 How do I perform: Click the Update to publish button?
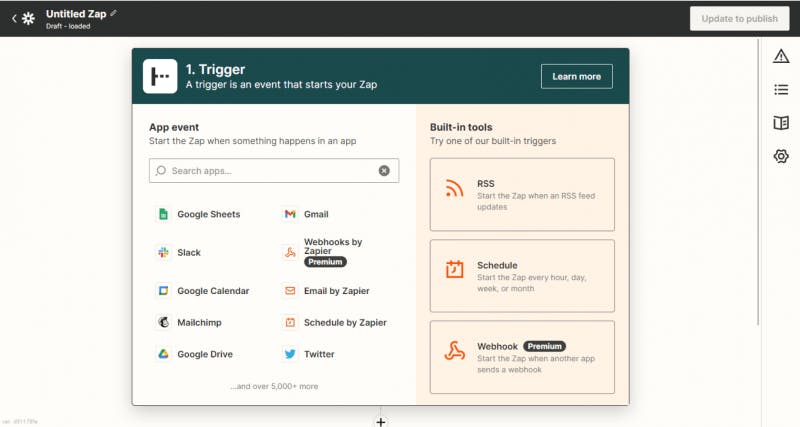click(x=739, y=19)
